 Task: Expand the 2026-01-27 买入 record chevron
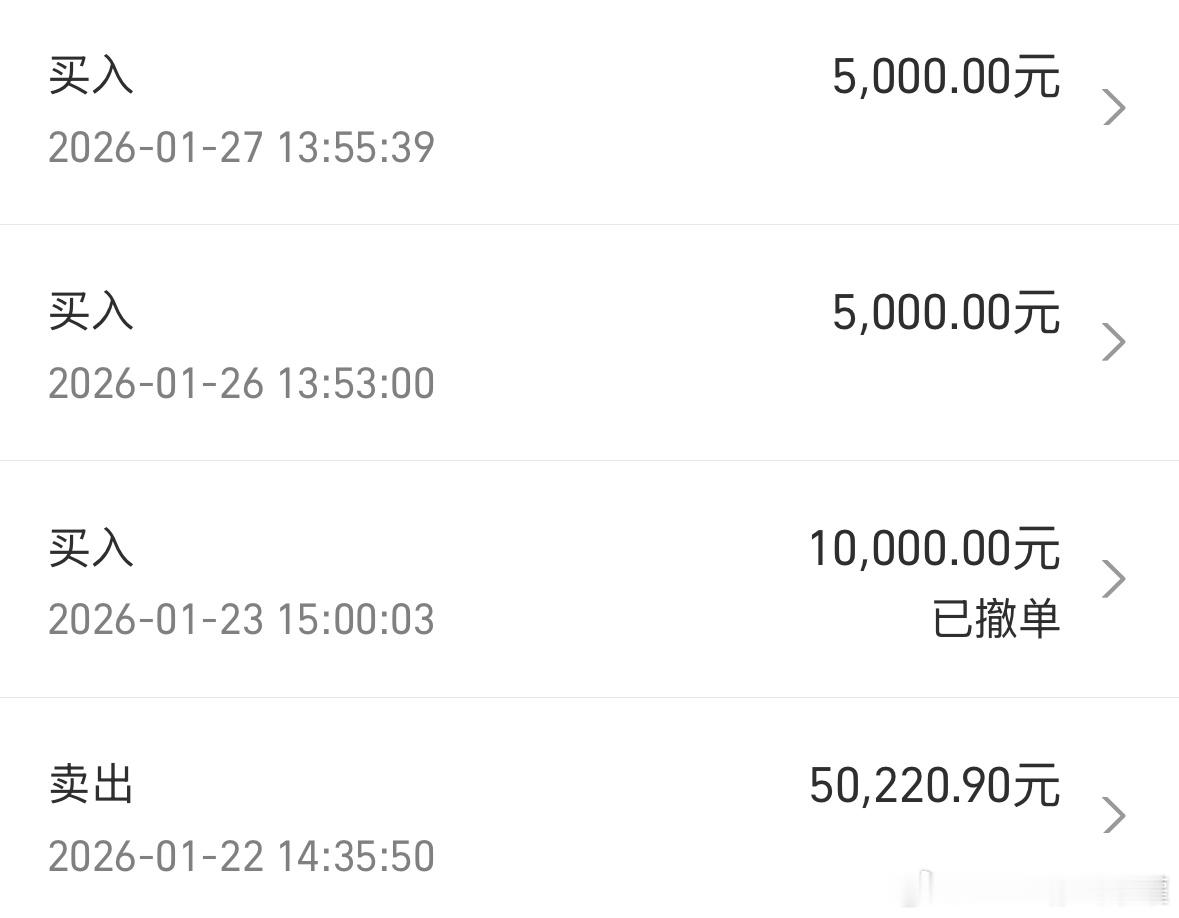1113,107
